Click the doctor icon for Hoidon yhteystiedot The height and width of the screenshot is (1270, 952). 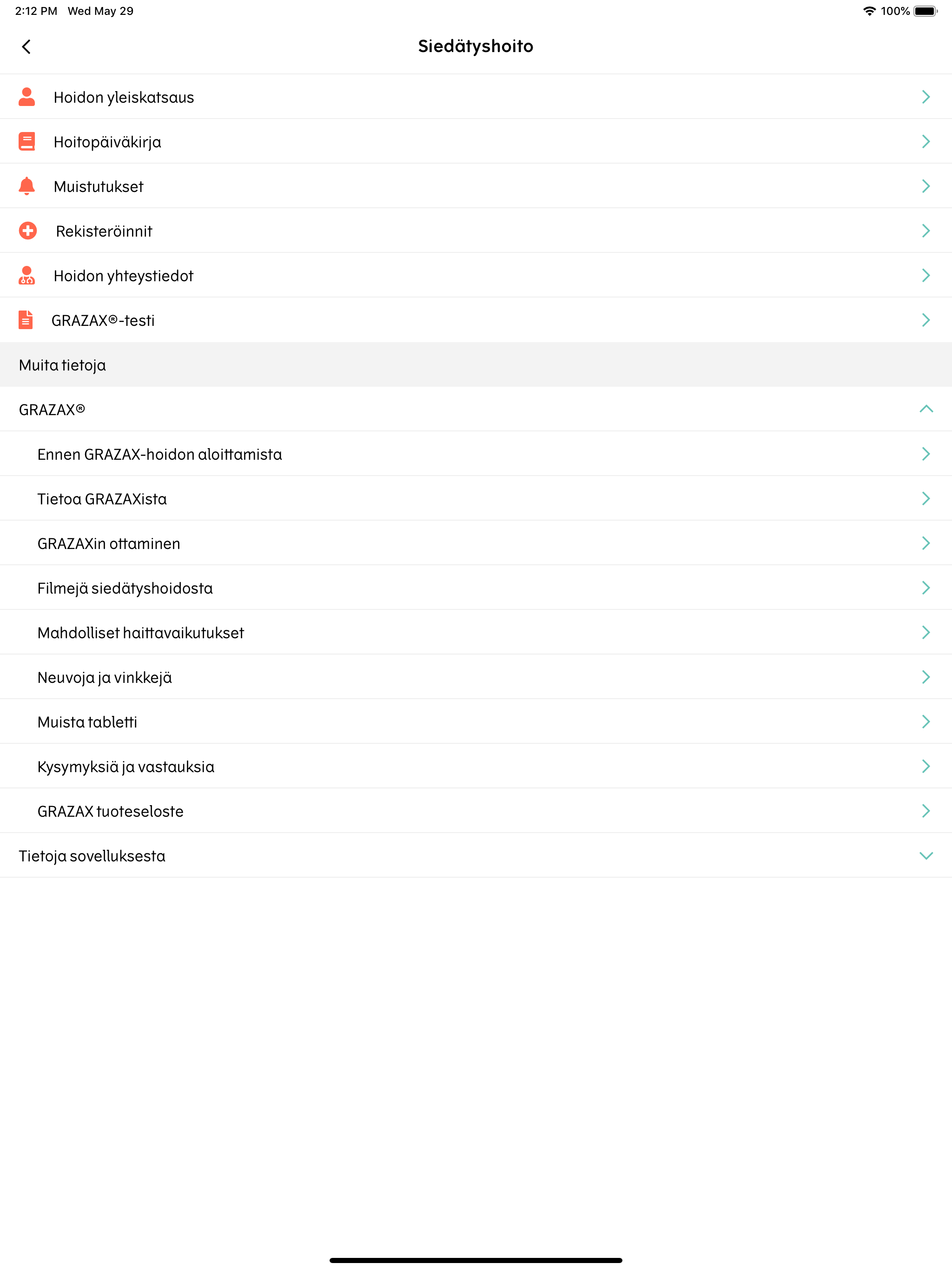(x=26, y=275)
